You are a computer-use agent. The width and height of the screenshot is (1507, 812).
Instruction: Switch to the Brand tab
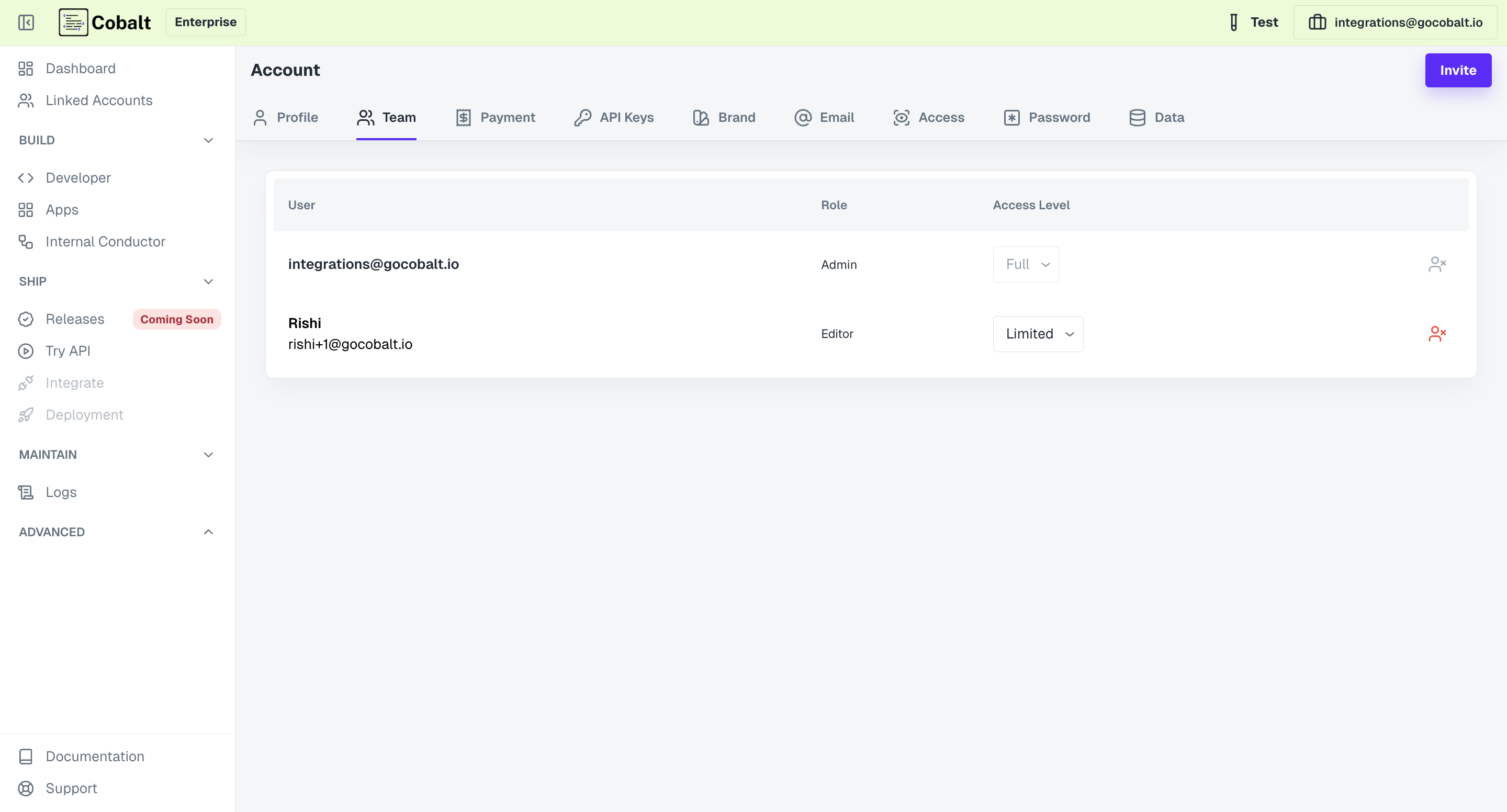[x=724, y=117]
